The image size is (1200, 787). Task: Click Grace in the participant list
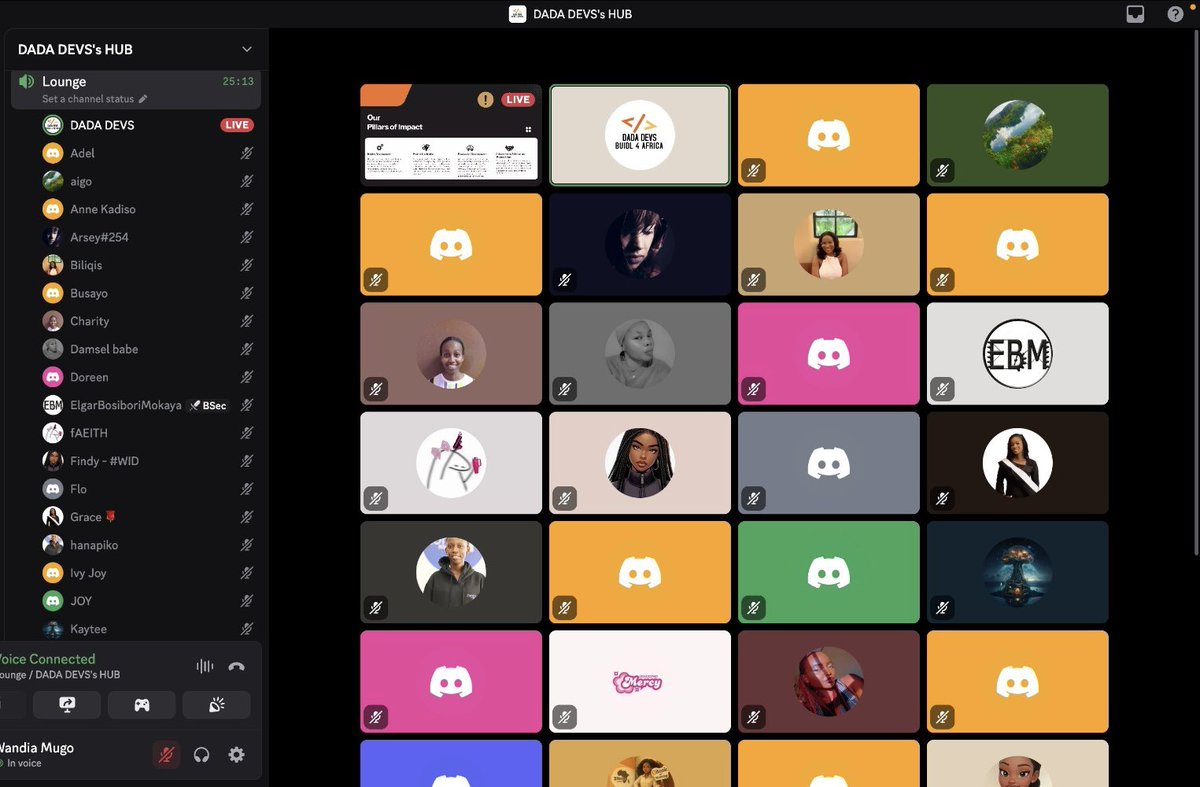coord(146,517)
